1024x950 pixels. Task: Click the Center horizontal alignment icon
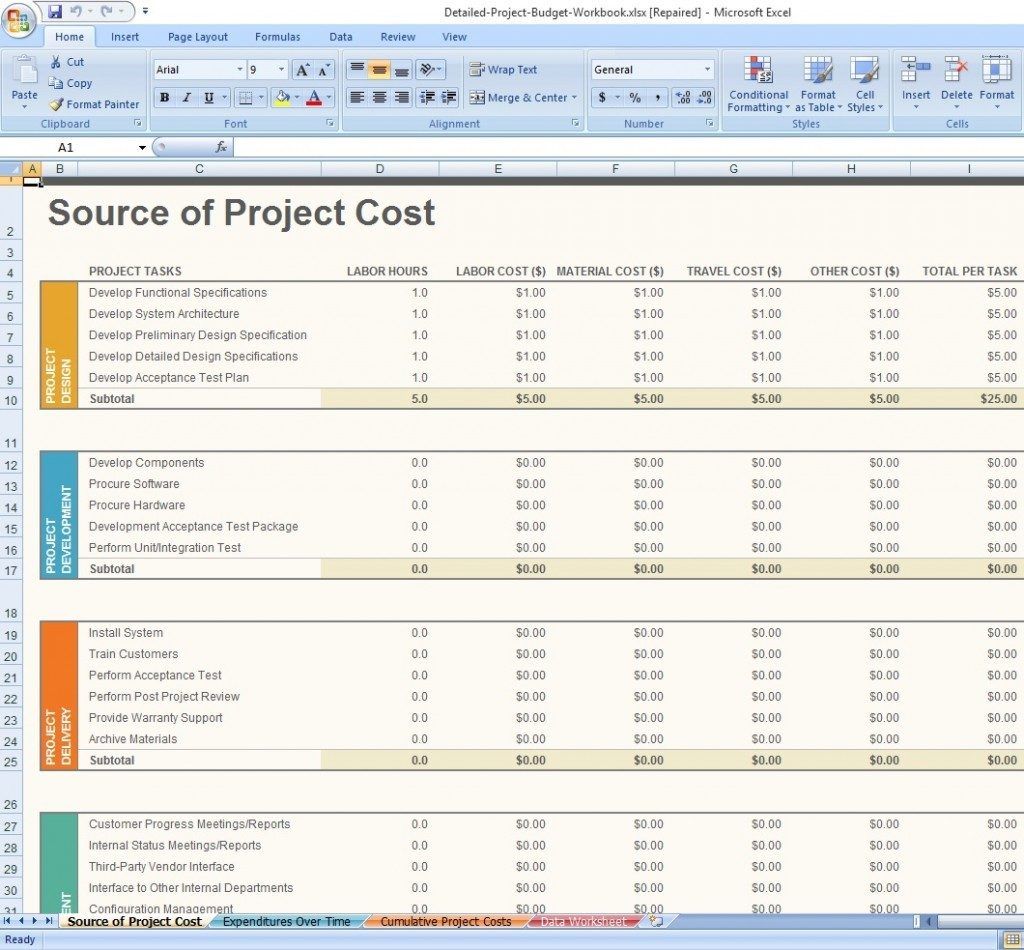pyautogui.click(x=379, y=98)
